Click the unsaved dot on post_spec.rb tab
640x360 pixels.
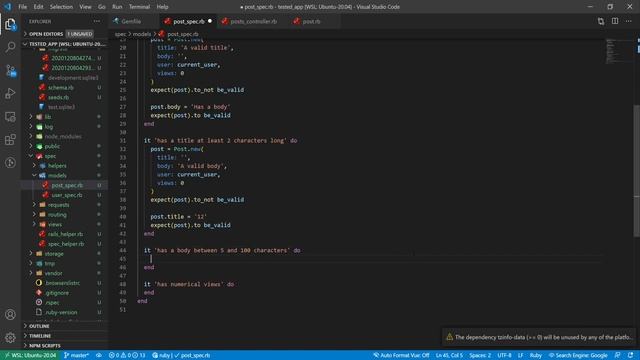(x=210, y=21)
